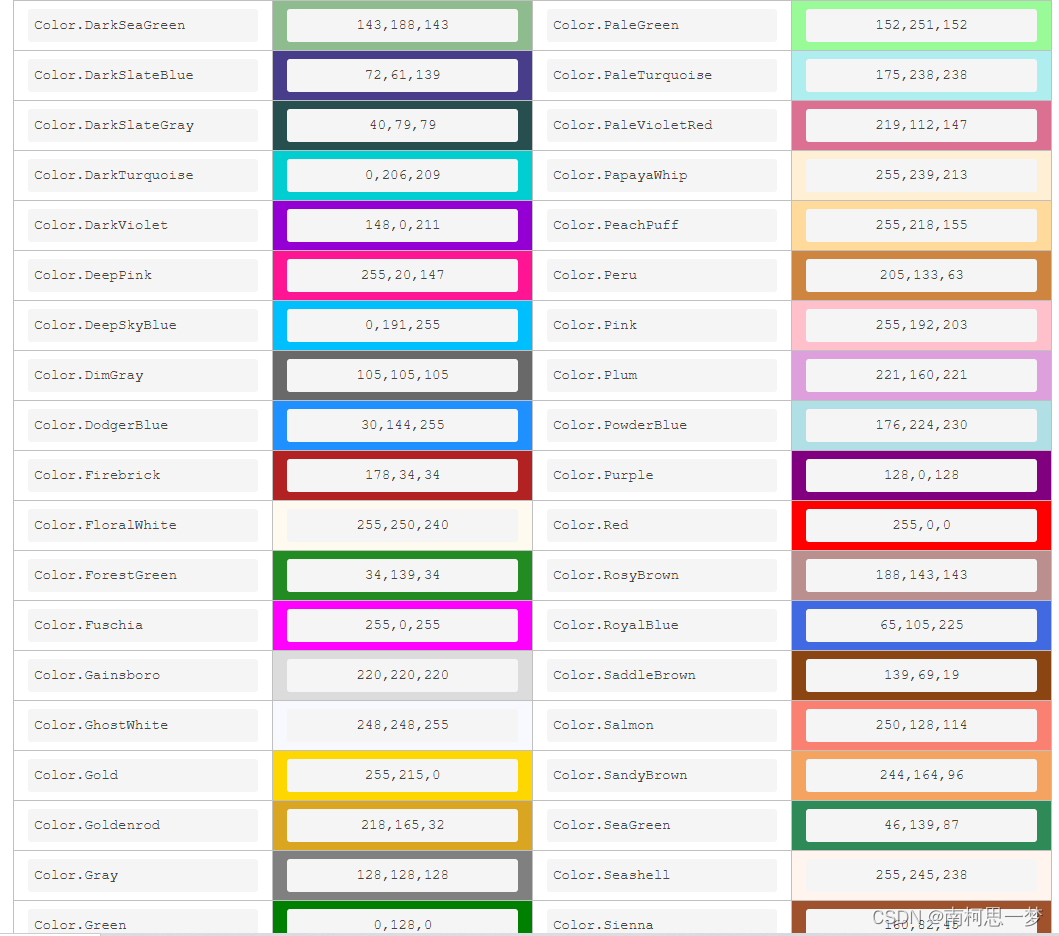The image size is (1059, 936).
Task: Click the 175,238,238 color swatch
Action: tap(921, 75)
